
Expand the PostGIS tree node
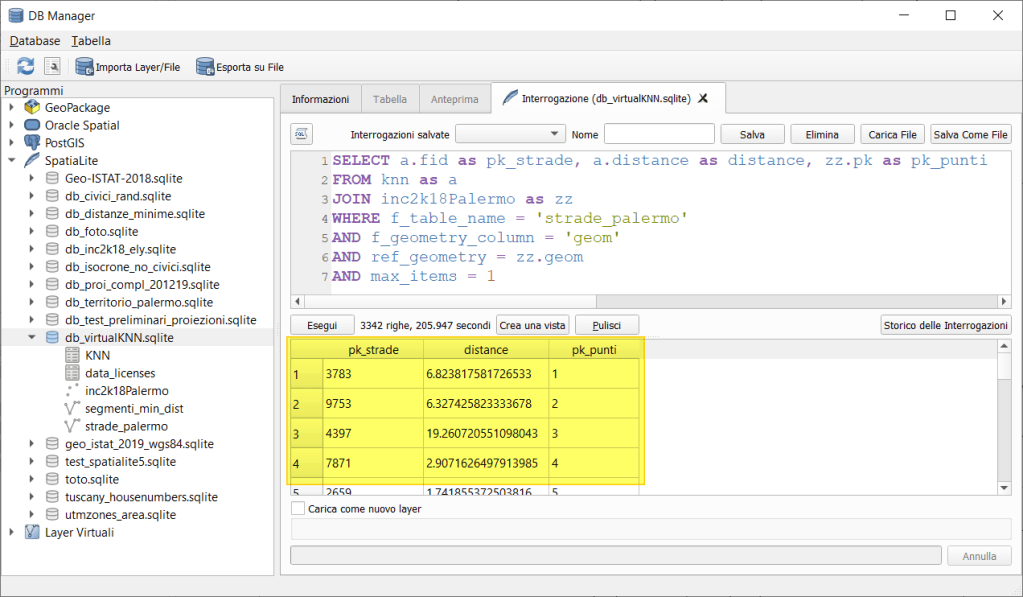click(x=12, y=143)
